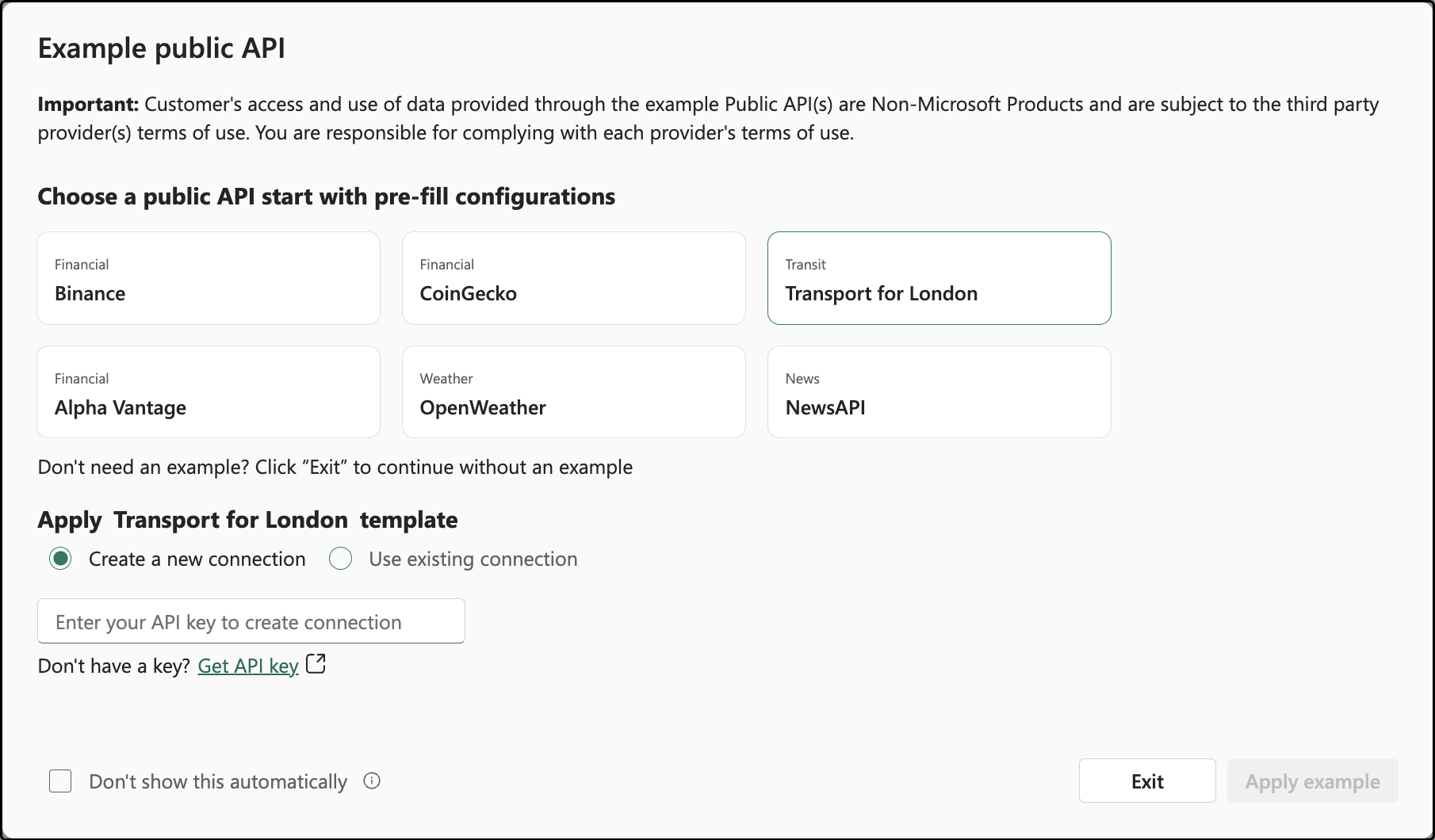Click the Choose a public API heading

point(326,197)
